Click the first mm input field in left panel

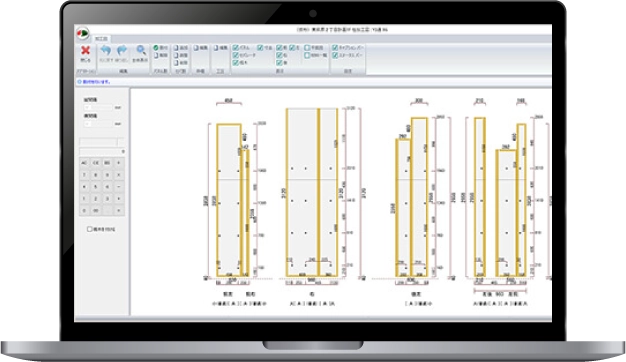(x=99, y=107)
